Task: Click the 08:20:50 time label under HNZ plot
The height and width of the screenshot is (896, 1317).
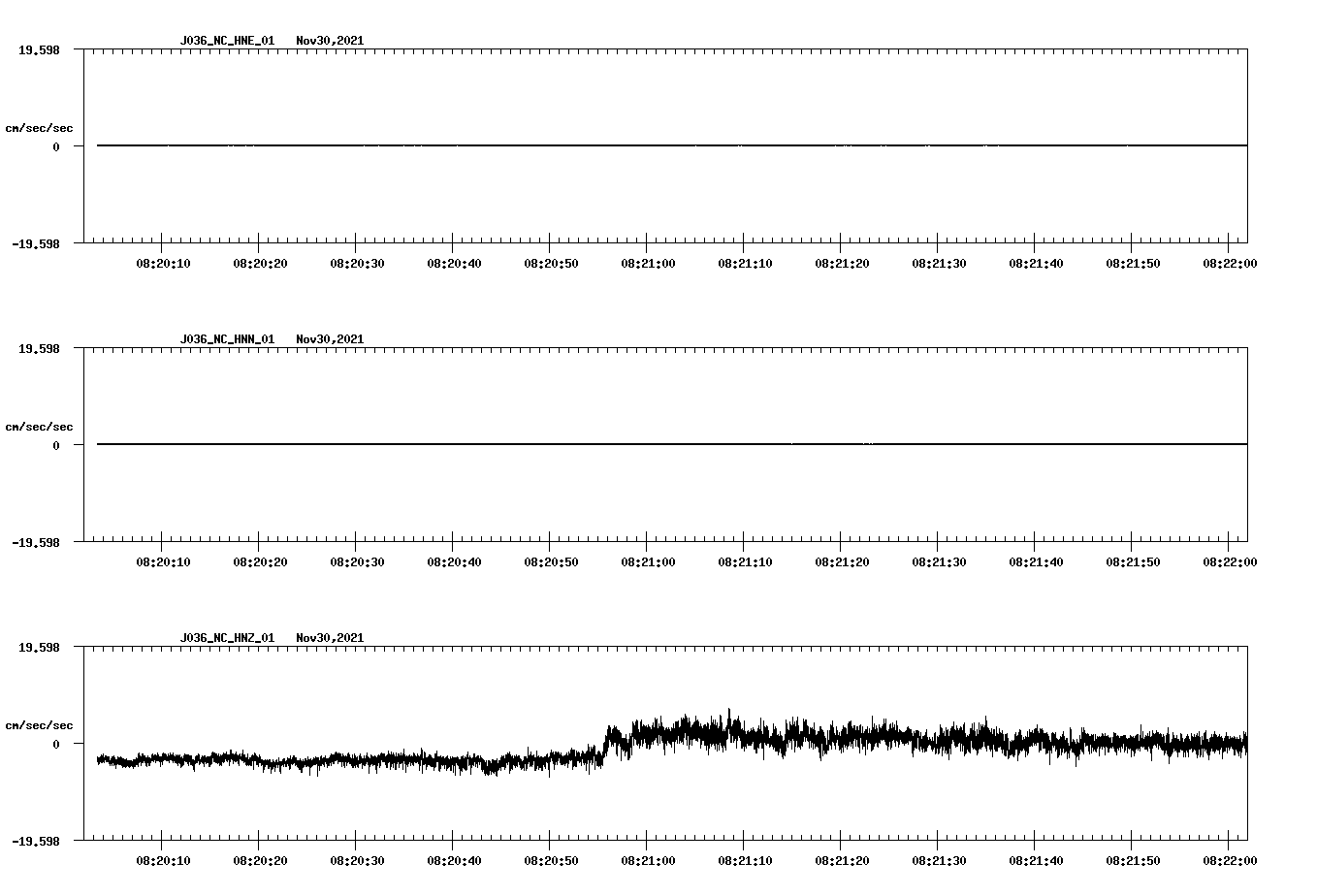Action: 551,861
